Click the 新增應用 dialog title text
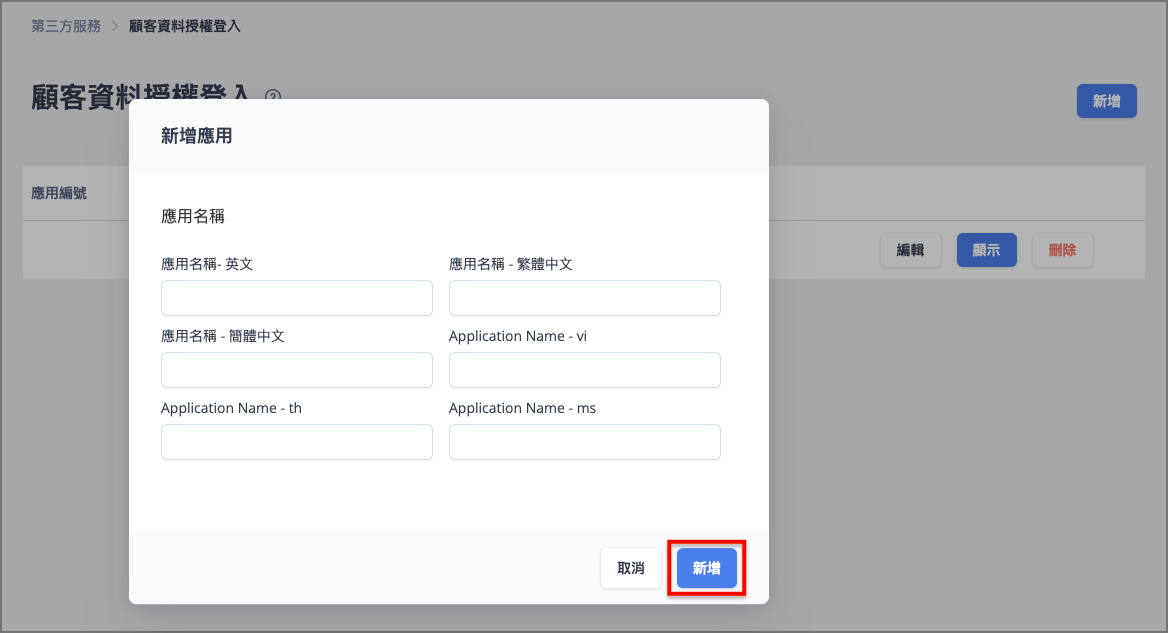Viewport: 1168px width, 633px height. pyautogui.click(x=197, y=136)
